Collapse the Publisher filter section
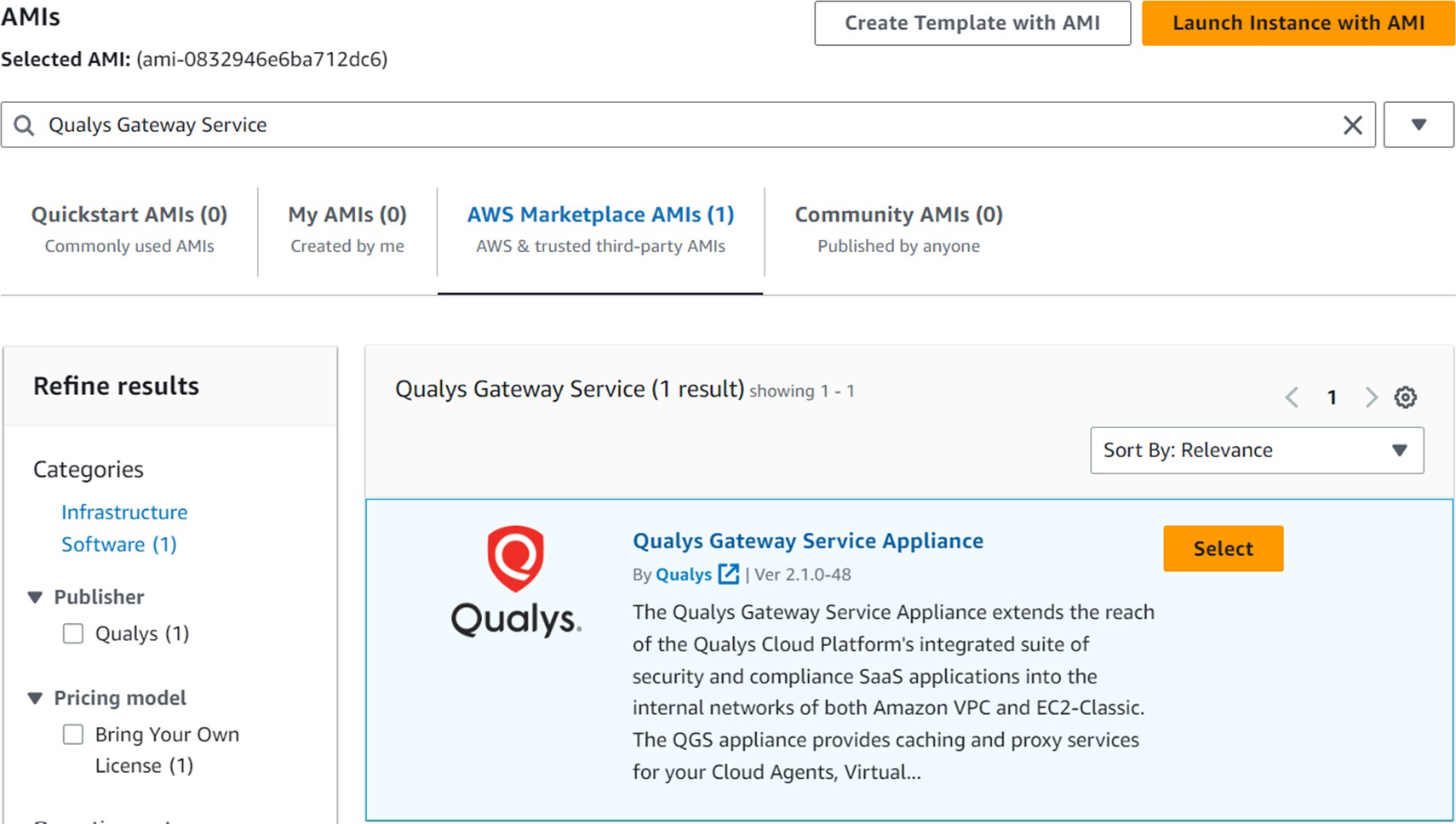The width and height of the screenshot is (1456, 824). tap(35, 598)
